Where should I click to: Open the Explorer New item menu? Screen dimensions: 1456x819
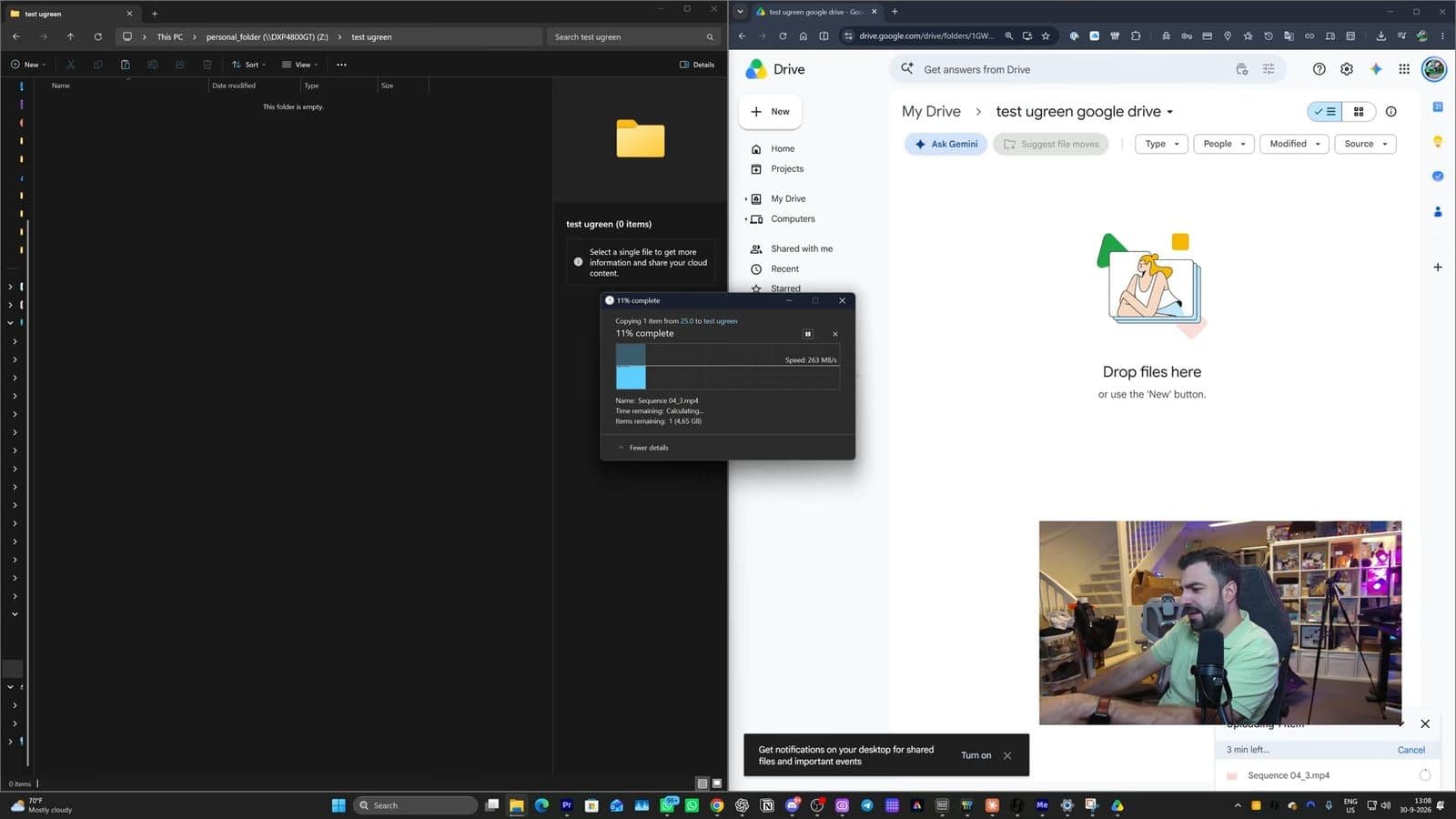tap(28, 65)
